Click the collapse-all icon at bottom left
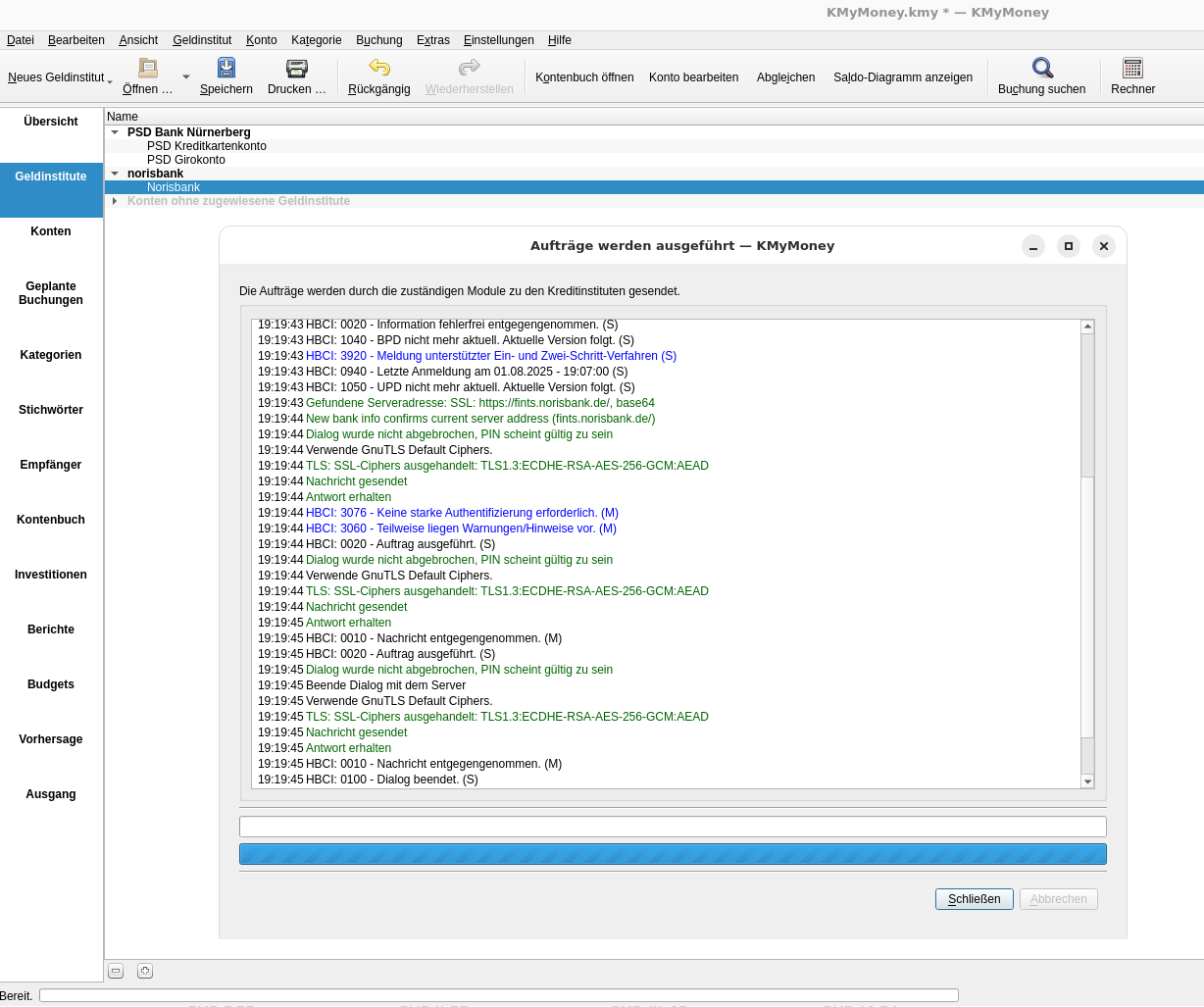Viewport: 1204px width, 1007px height. [116, 971]
